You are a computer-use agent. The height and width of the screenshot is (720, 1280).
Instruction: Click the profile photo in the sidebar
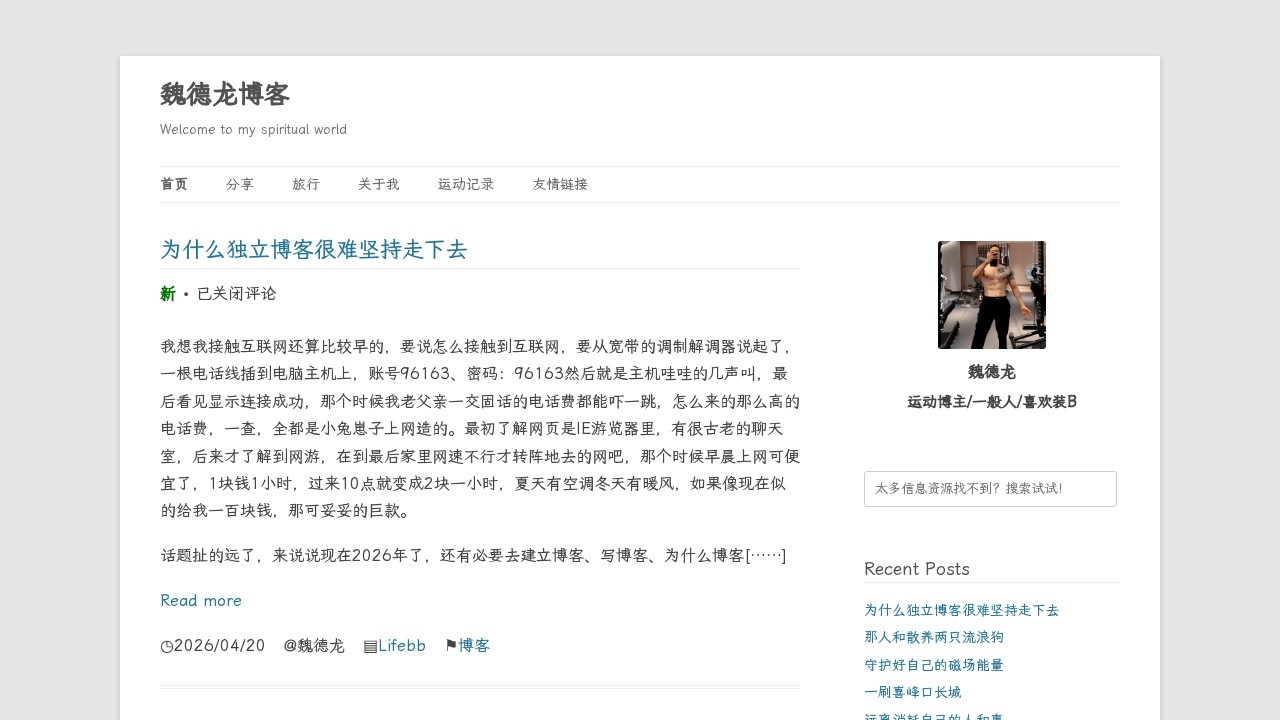coord(991,294)
